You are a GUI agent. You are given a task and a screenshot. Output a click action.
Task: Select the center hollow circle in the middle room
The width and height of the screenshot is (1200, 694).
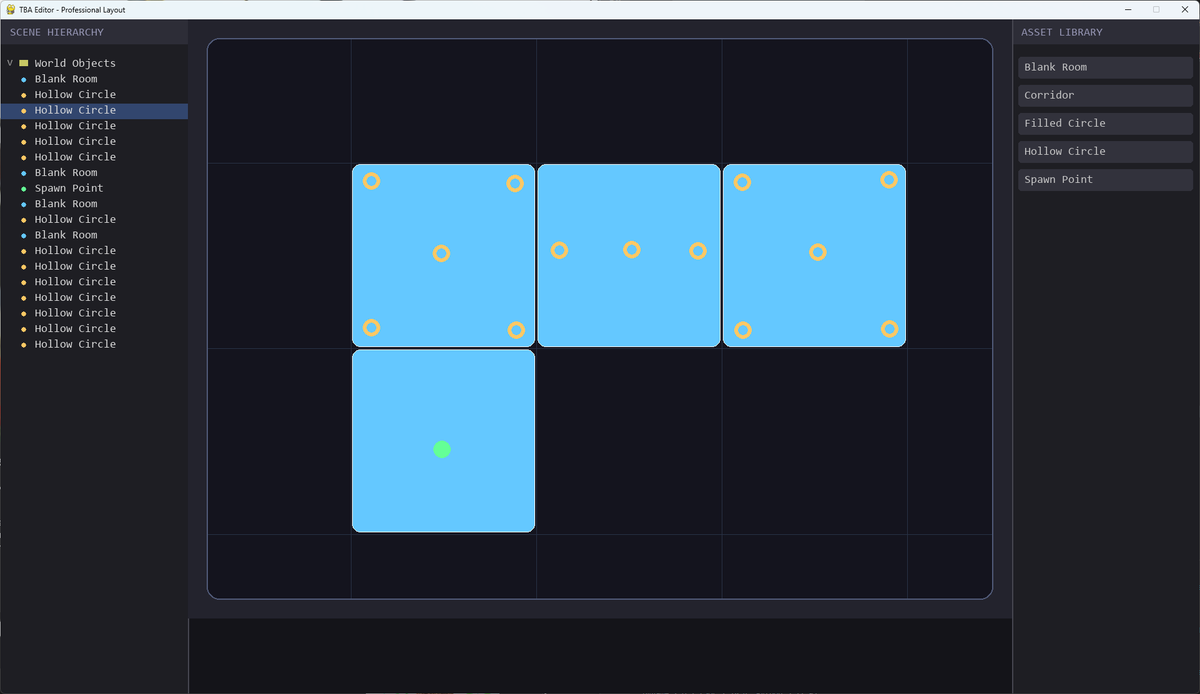click(x=632, y=249)
